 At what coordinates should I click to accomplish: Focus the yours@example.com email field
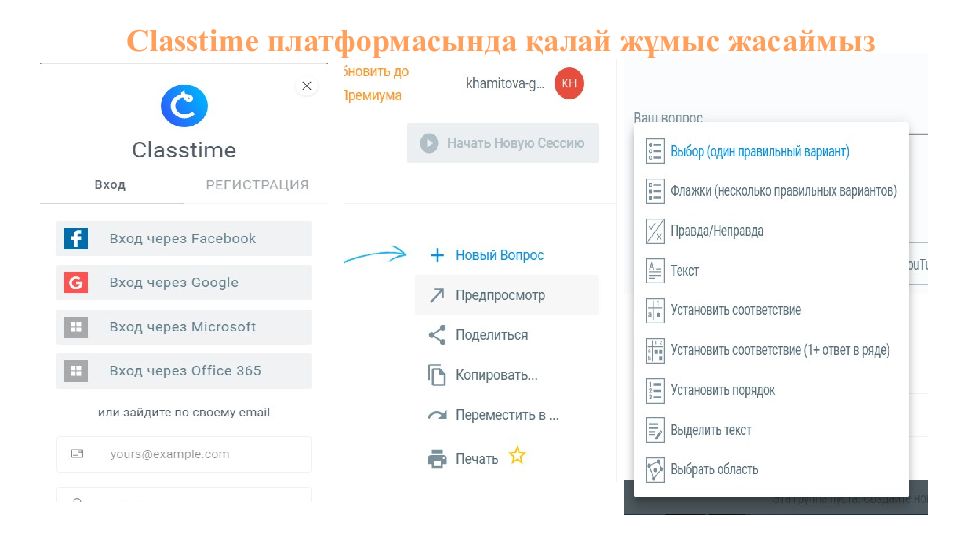(184, 454)
